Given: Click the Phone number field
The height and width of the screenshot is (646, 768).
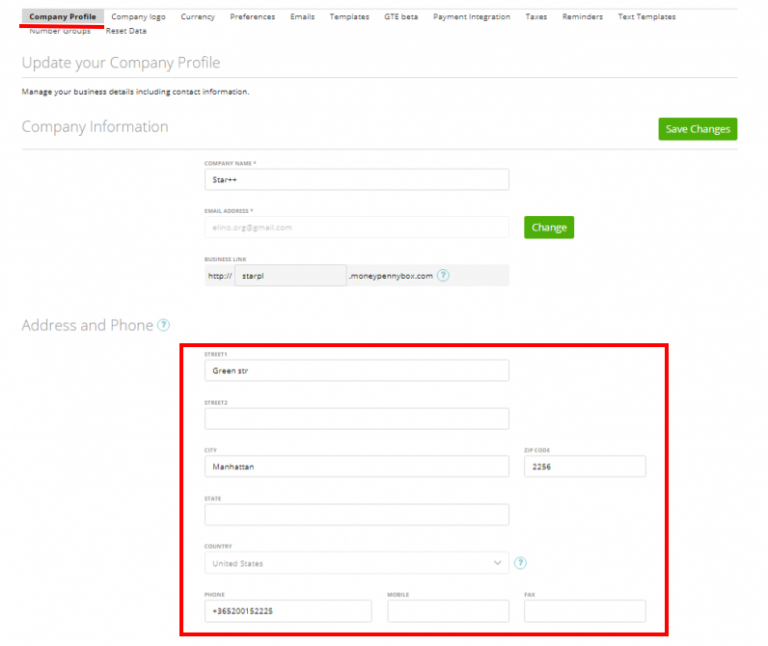Looking at the screenshot, I should click(288, 611).
